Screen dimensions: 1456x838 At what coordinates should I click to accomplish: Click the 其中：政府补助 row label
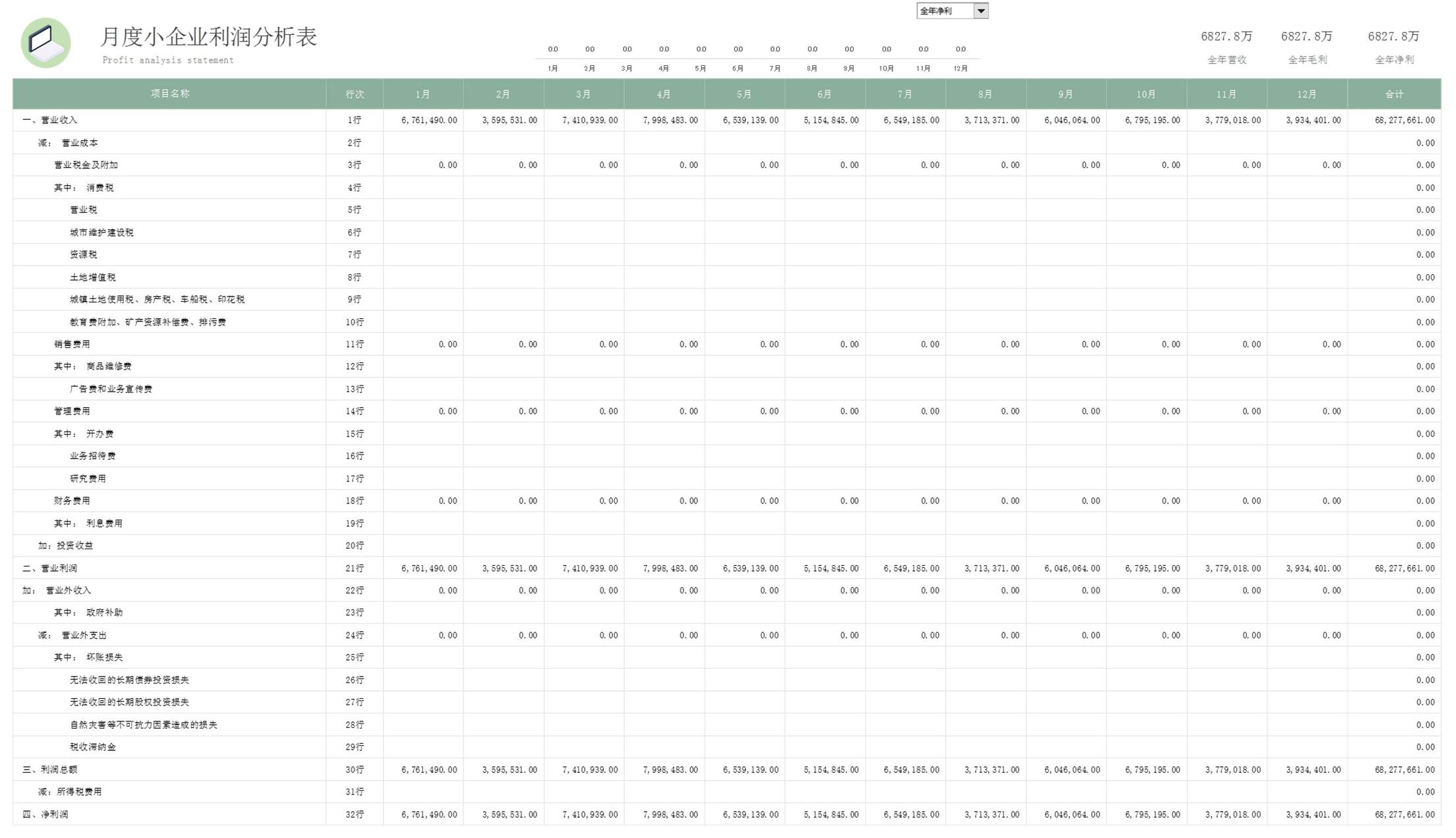(88, 613)
